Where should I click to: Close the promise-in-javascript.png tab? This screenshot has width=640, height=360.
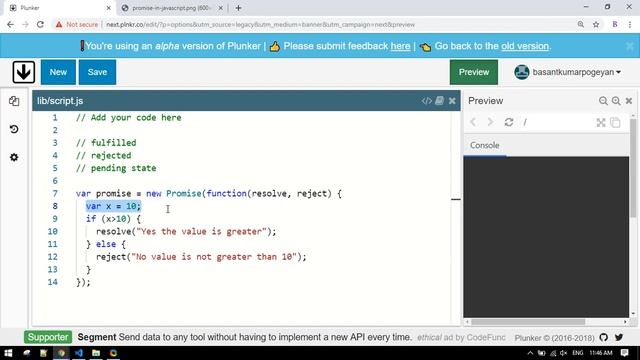pos(220,8)
